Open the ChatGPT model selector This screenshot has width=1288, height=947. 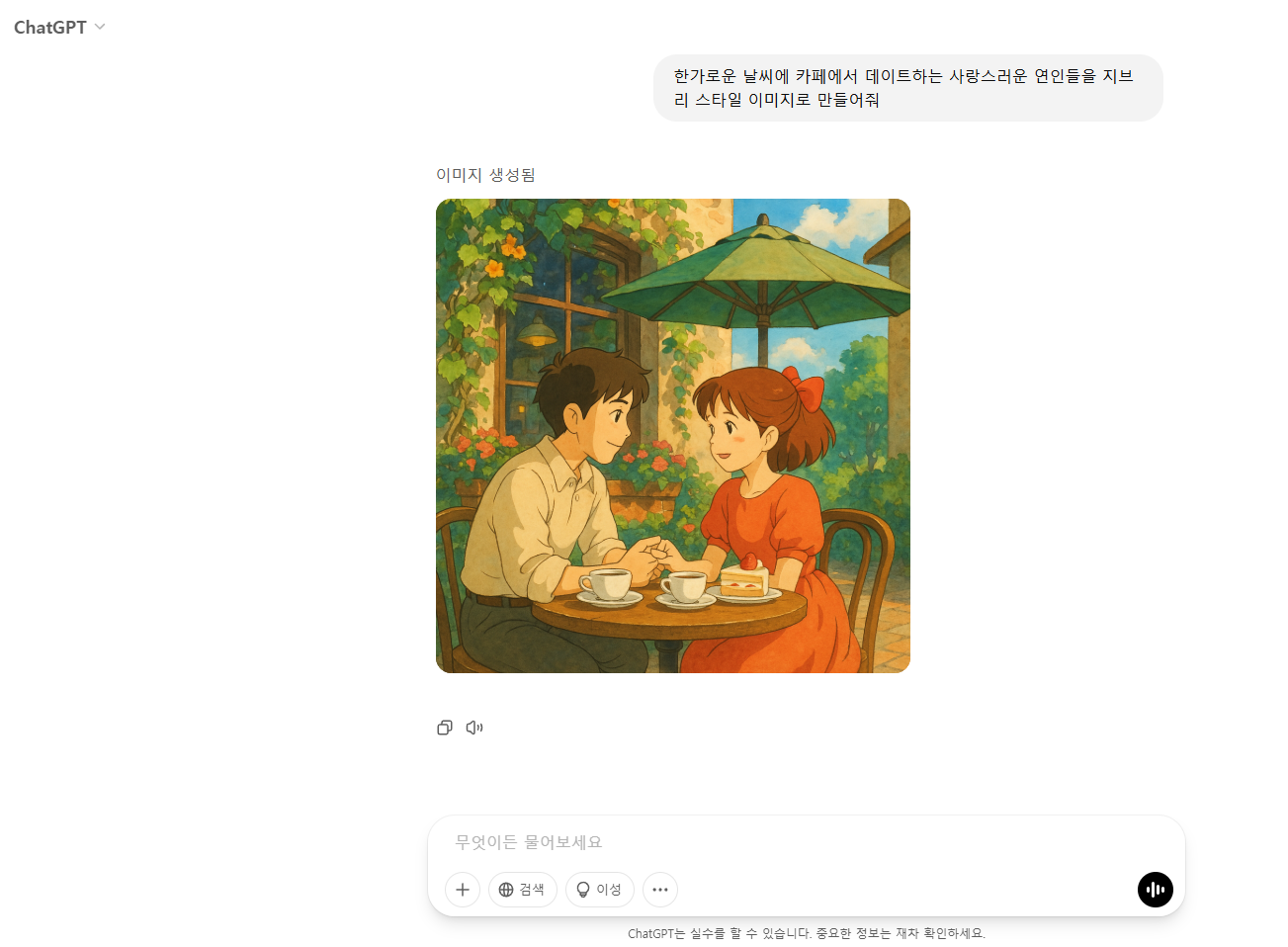point(59,28)
